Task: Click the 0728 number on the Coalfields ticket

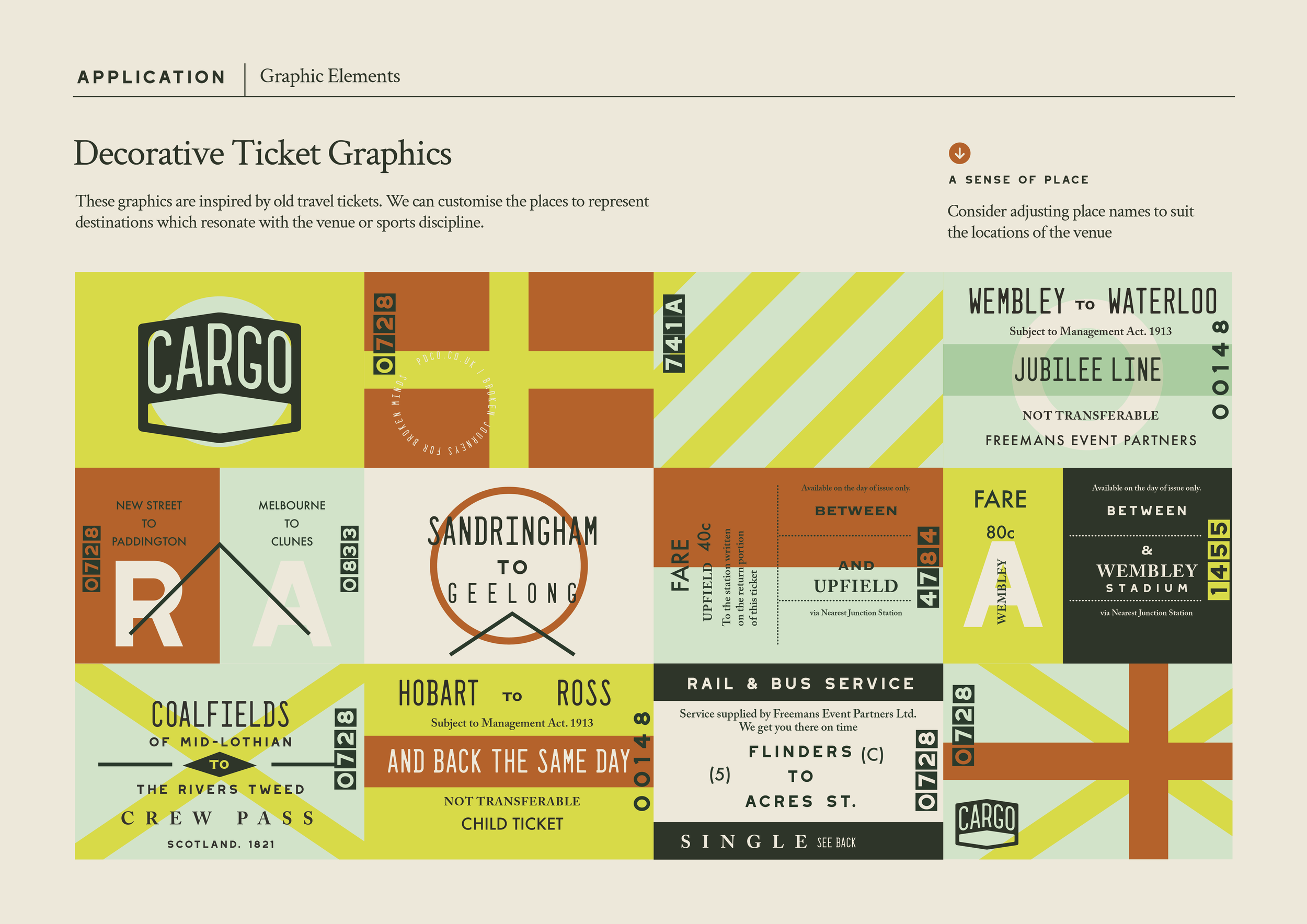Action: click(x=345, y=749)
